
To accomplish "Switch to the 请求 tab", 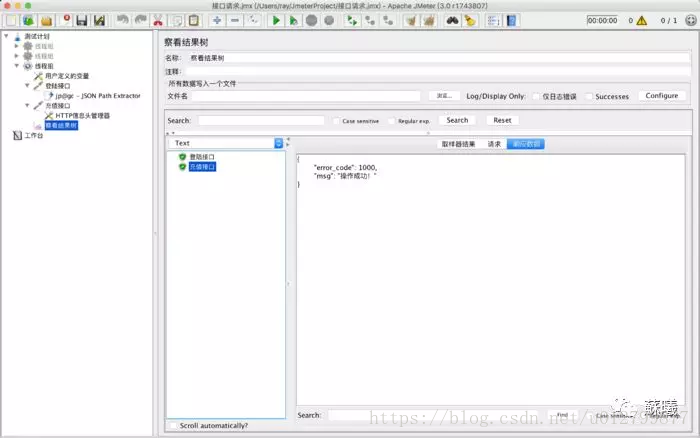I will pyautogui.click(x=494, y=144).
